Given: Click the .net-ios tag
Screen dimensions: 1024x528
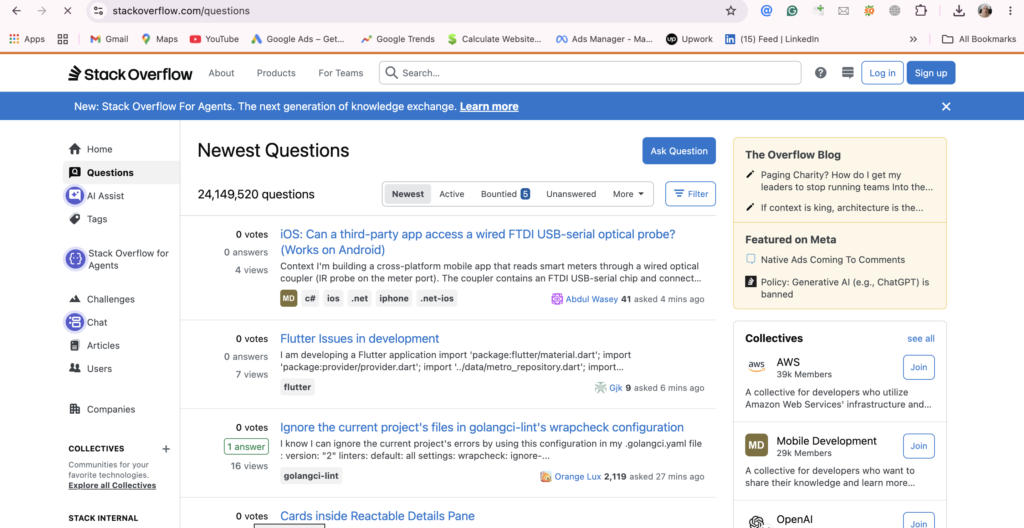Looking at the screenshot, I should click(436, 299).
